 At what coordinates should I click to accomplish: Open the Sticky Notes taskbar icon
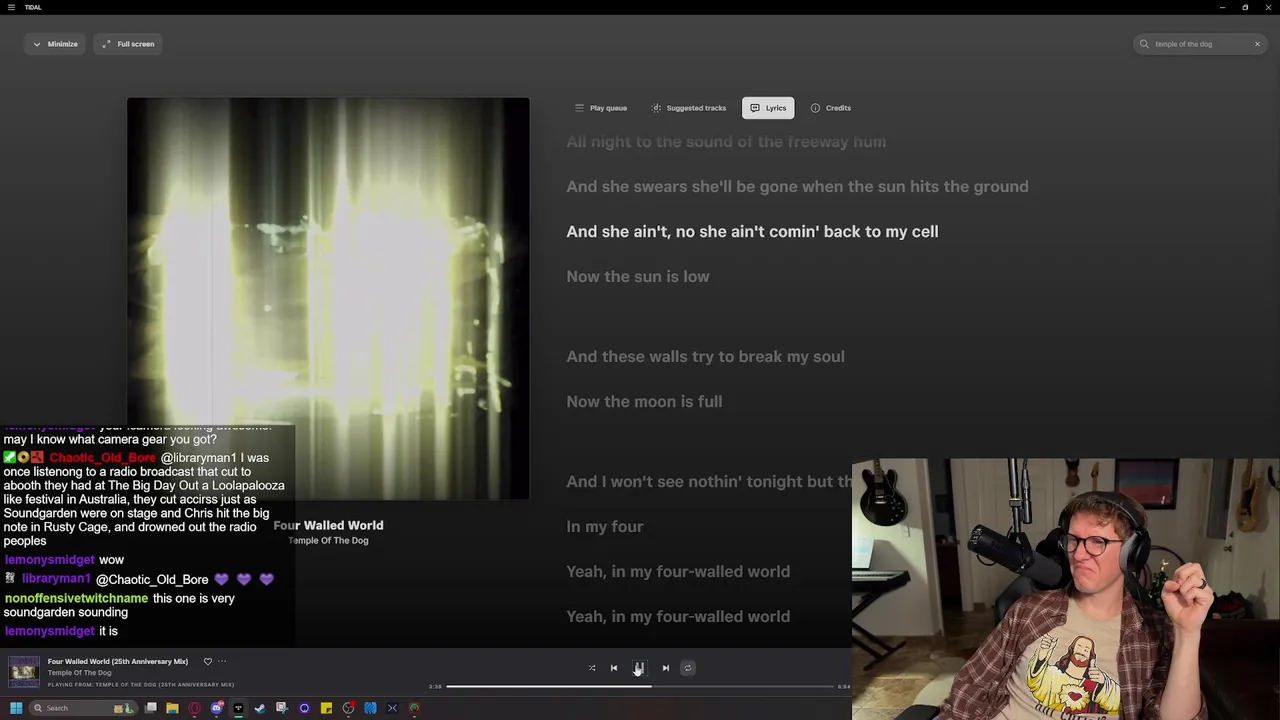pos(326,708)
